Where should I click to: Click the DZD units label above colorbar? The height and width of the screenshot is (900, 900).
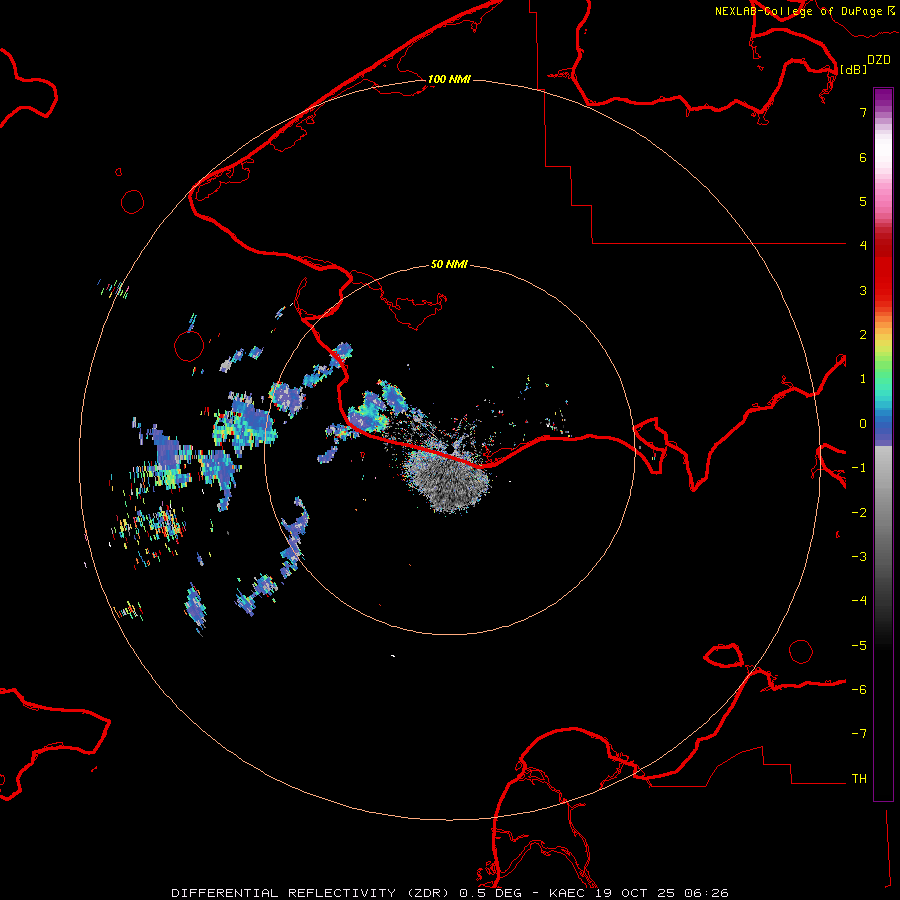879,60
